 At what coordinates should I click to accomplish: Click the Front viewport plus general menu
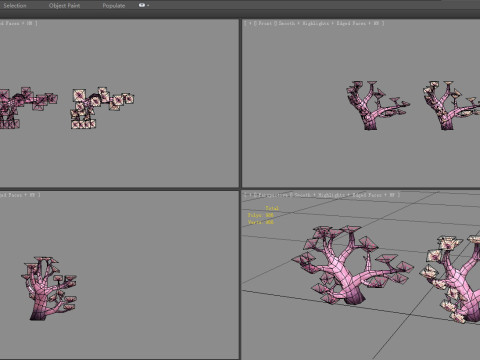[250, 23]
